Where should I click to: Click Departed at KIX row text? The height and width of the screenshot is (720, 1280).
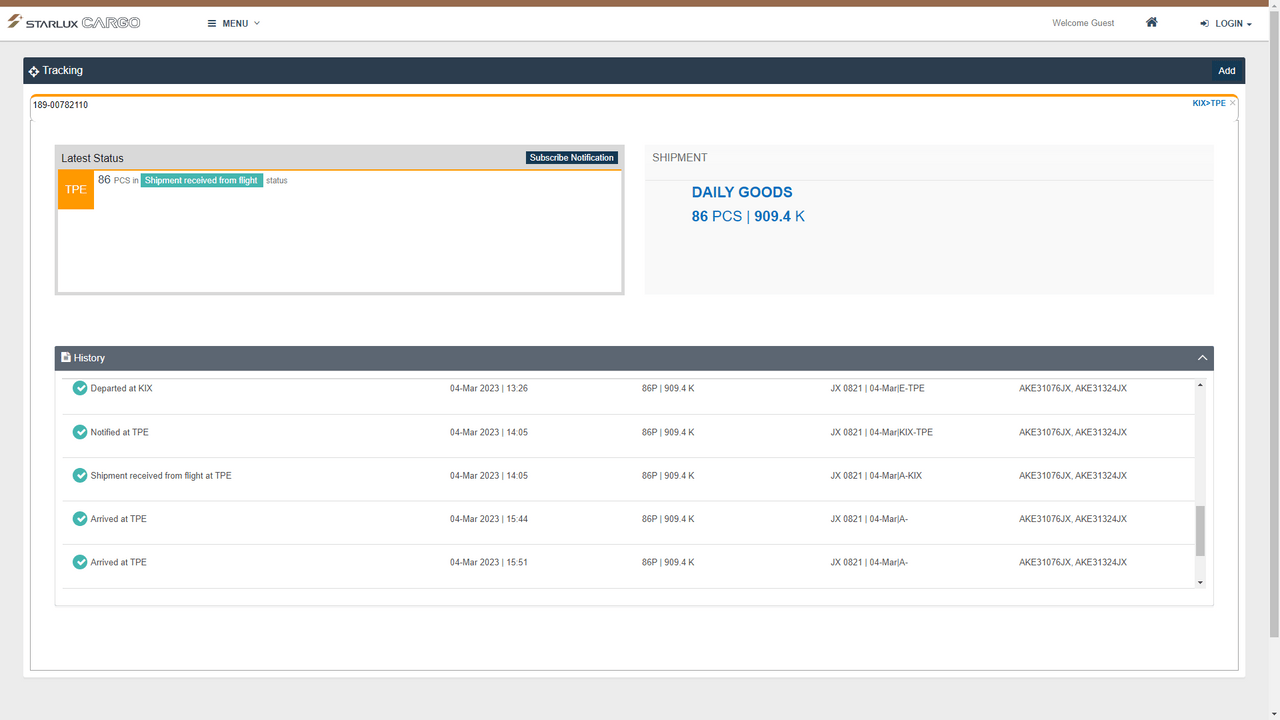tap(122, 388)
